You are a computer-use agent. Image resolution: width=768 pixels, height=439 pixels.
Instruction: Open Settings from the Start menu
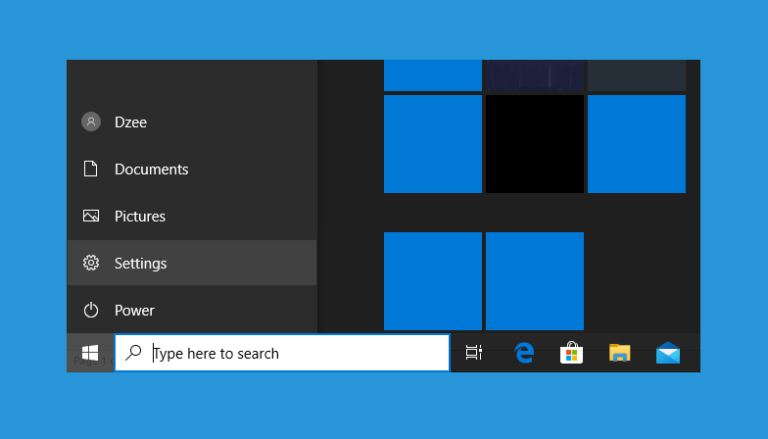point(192,263)
